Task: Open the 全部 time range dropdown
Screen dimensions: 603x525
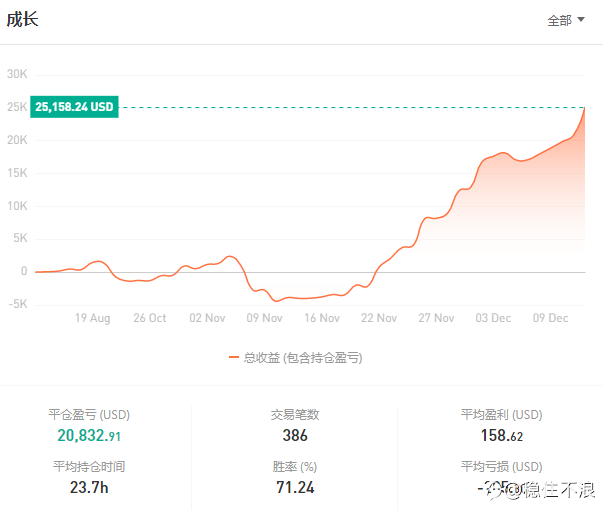Action: point(566,20)
